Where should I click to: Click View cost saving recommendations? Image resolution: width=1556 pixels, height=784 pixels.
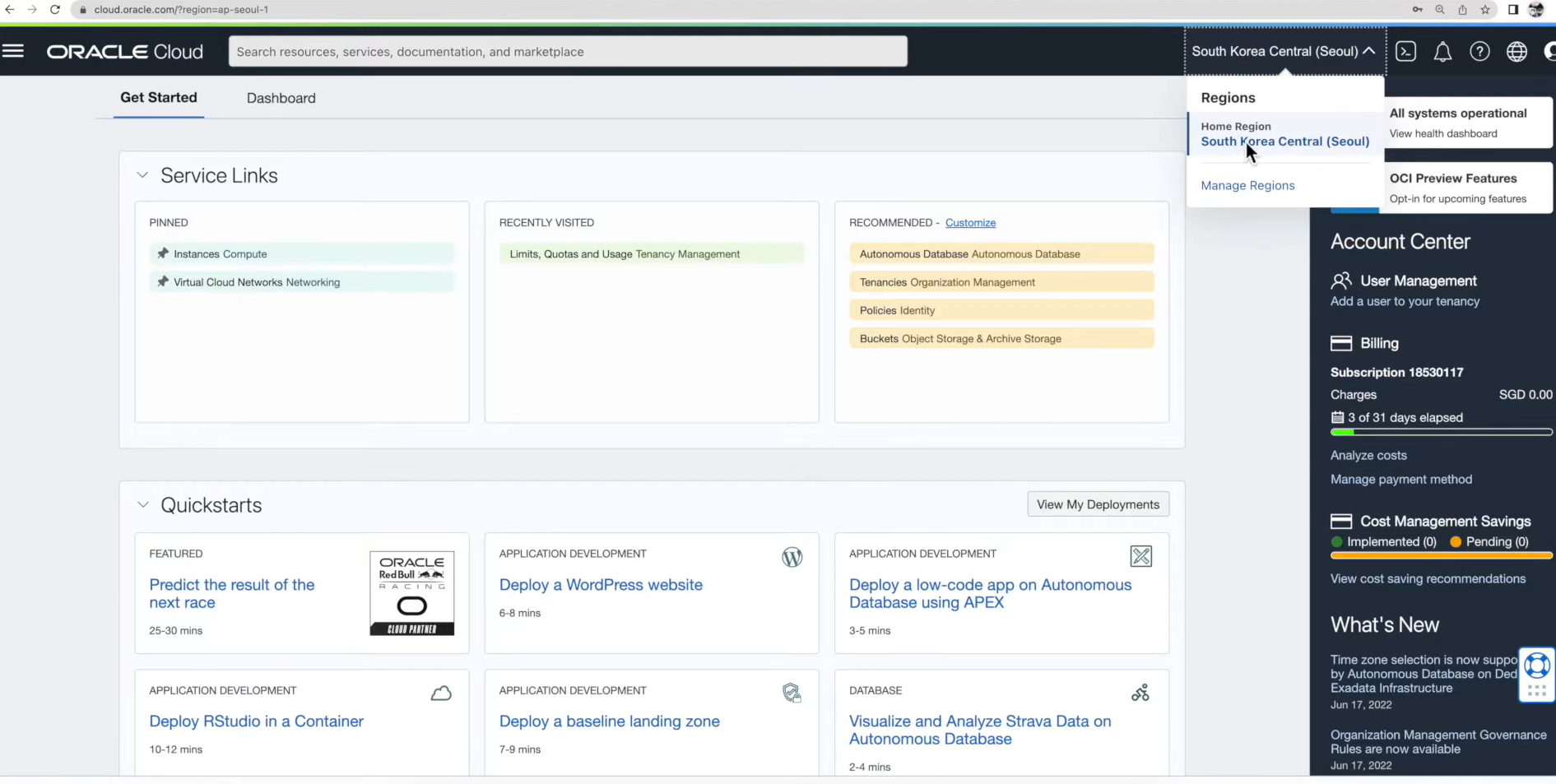coord(1428,578)
